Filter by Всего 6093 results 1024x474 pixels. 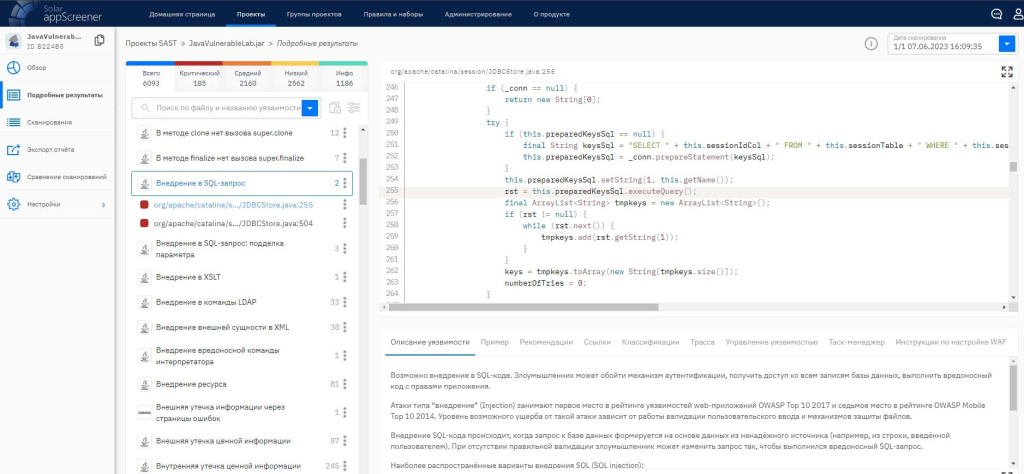(x=151, y=78)
